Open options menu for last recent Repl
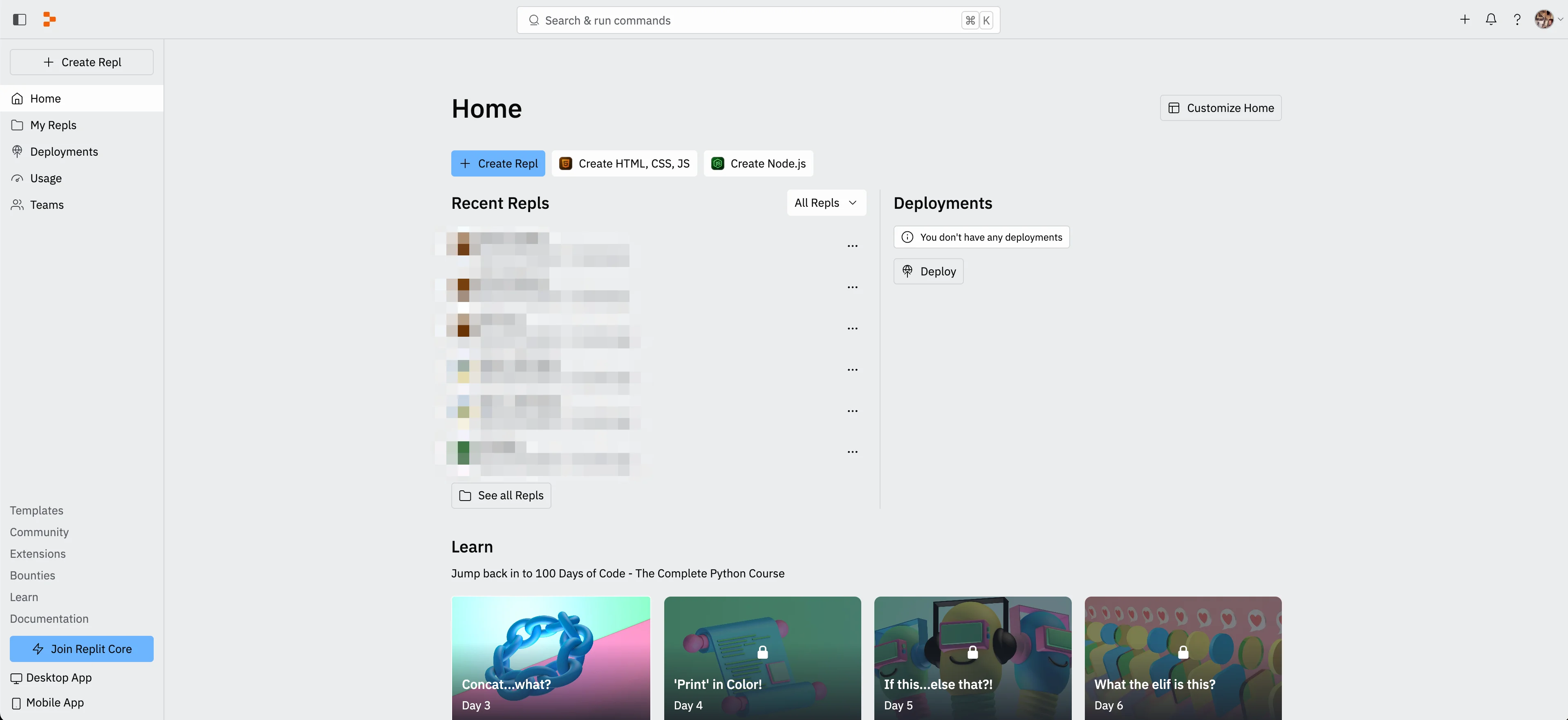 tap(852, 452)
